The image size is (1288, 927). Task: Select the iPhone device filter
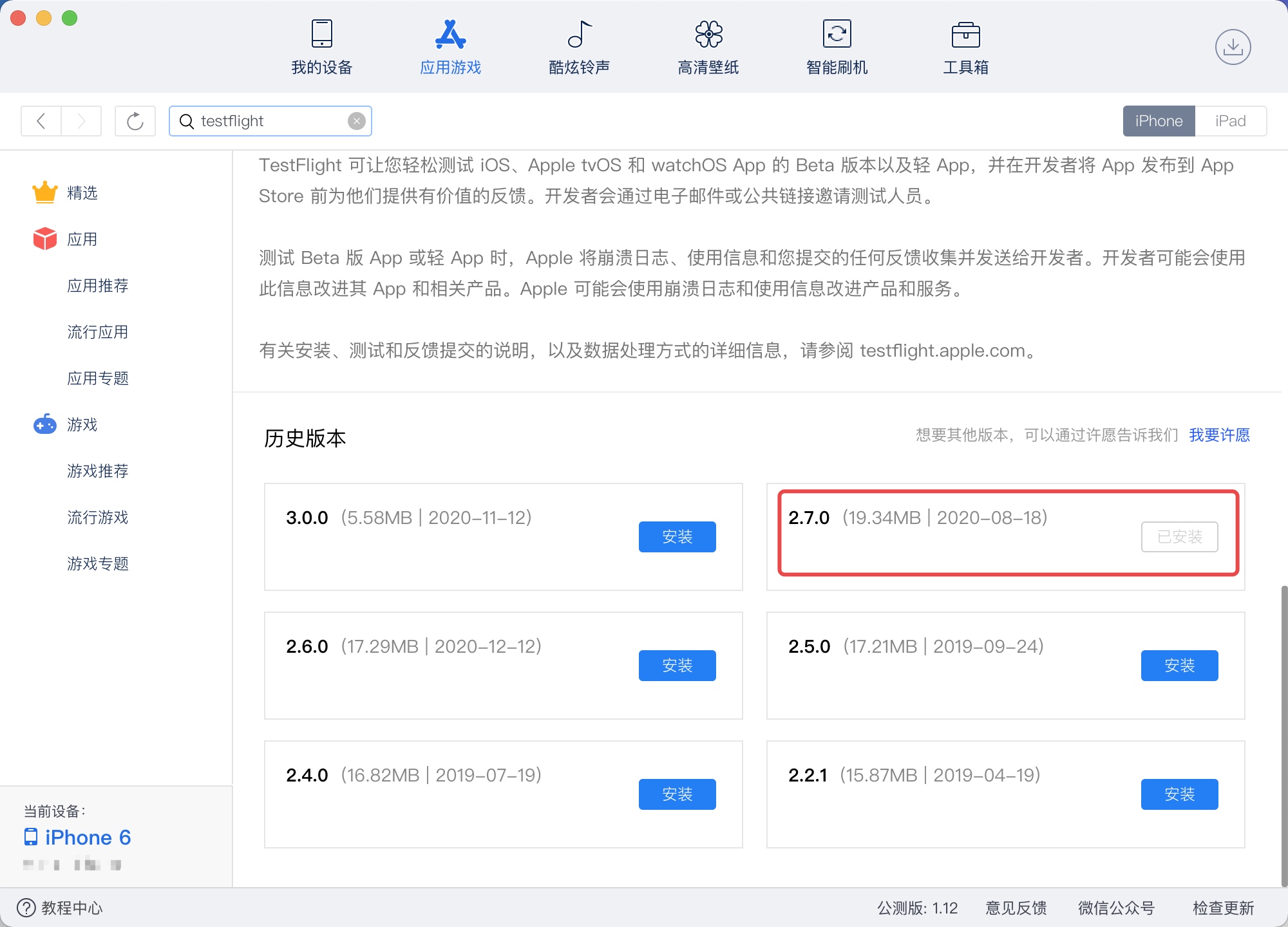click(1159, 121)
